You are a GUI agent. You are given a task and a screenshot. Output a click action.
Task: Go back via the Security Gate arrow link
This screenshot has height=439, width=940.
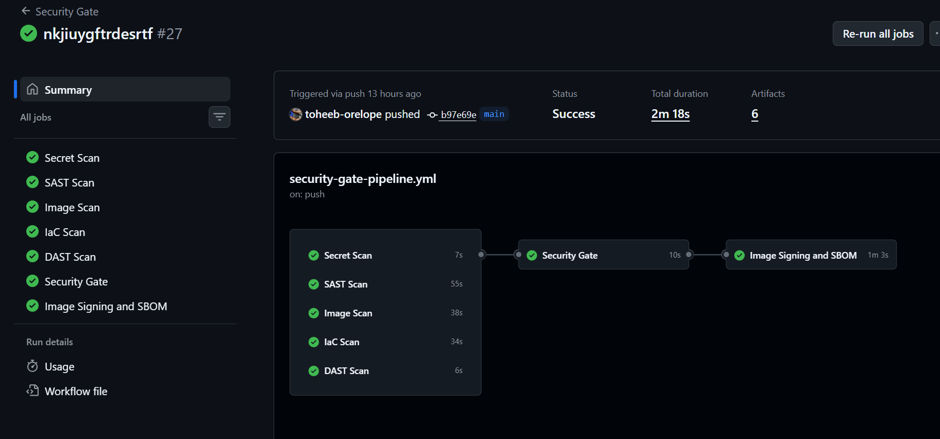click(x=59, y=11)
